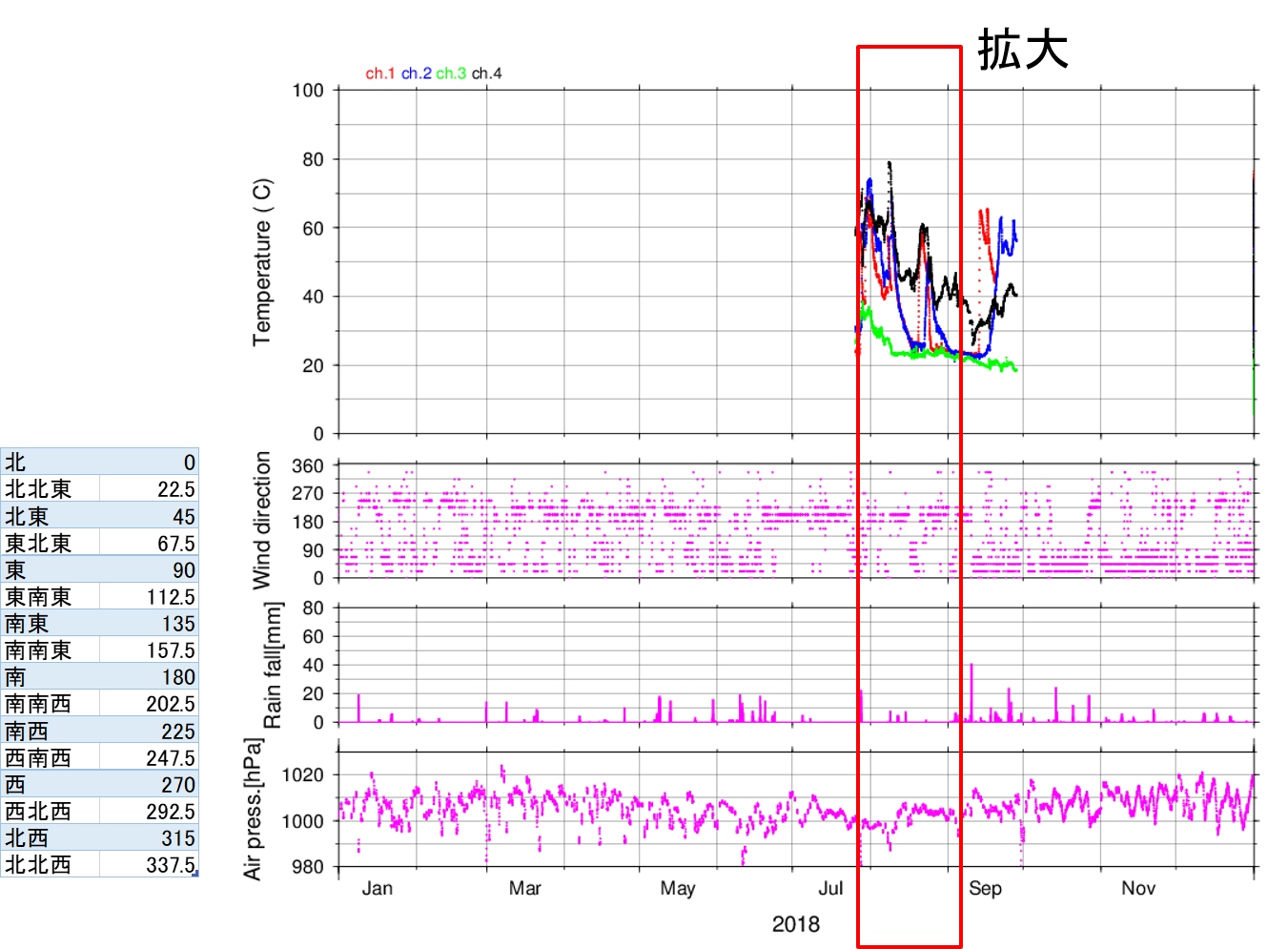Click the May month label
This screenshot has height=949, width=1288.
[x=678, y=888]
